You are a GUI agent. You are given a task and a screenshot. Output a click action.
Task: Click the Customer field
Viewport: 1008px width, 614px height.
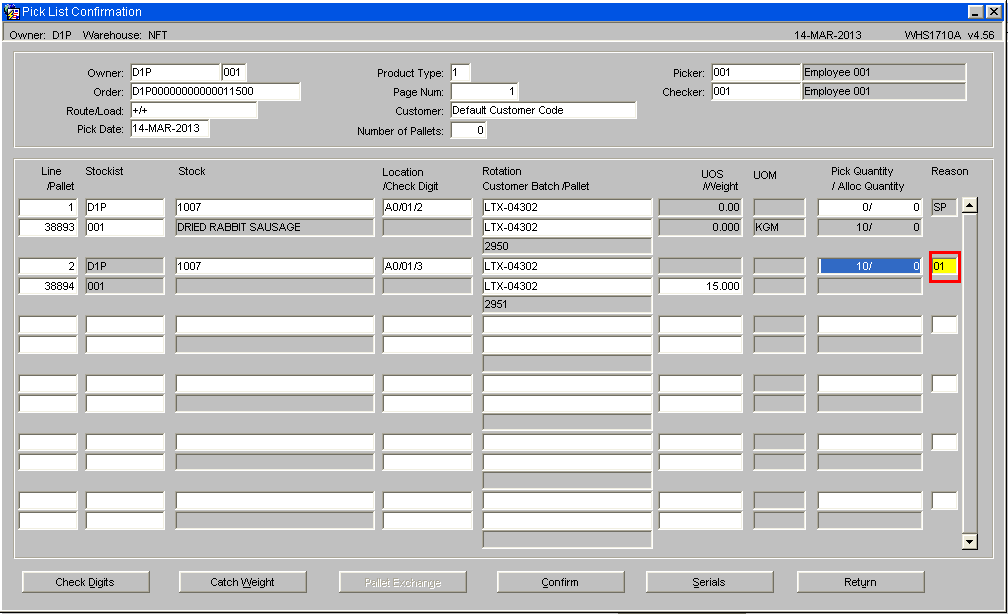pyautogui.click(x=543, y=111)
